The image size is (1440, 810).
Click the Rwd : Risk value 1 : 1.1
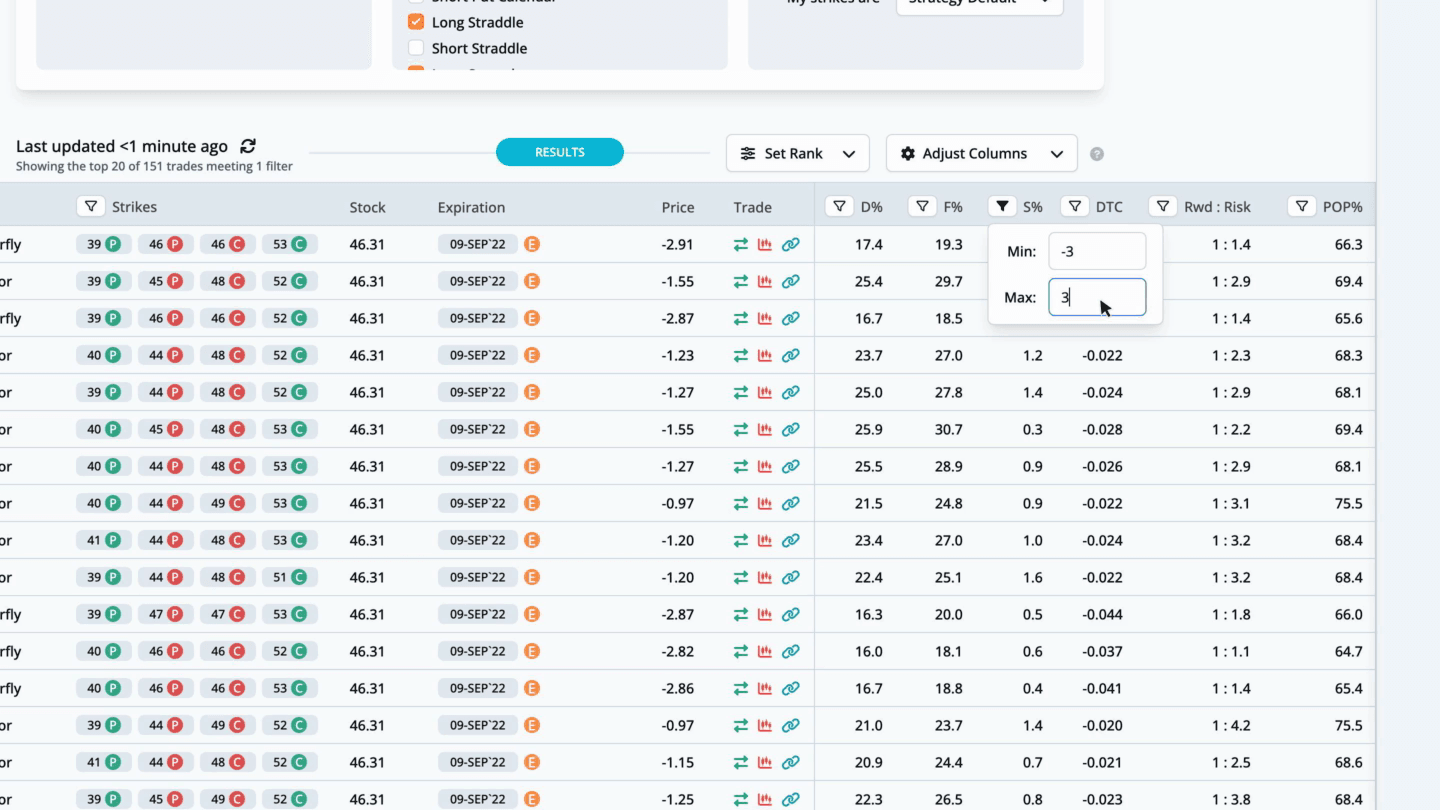point(1232,651)
